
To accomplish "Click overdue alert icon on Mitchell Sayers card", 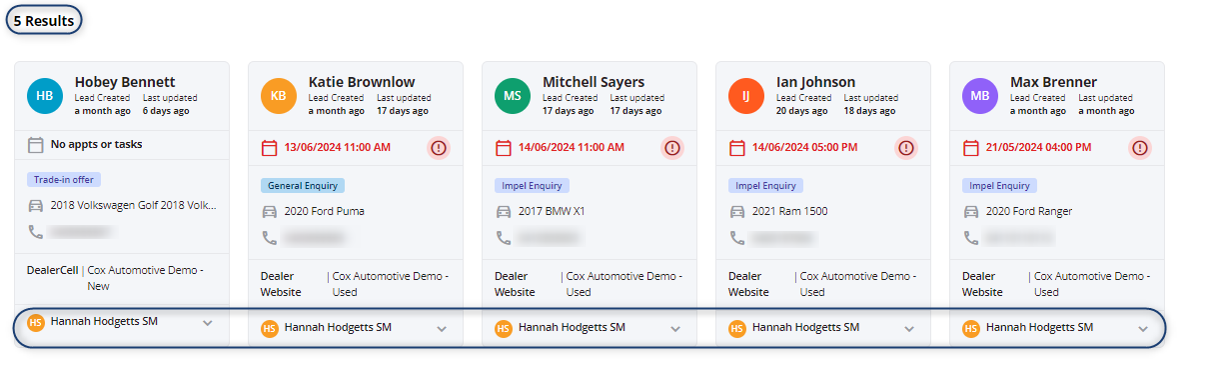I will [672, 148].
